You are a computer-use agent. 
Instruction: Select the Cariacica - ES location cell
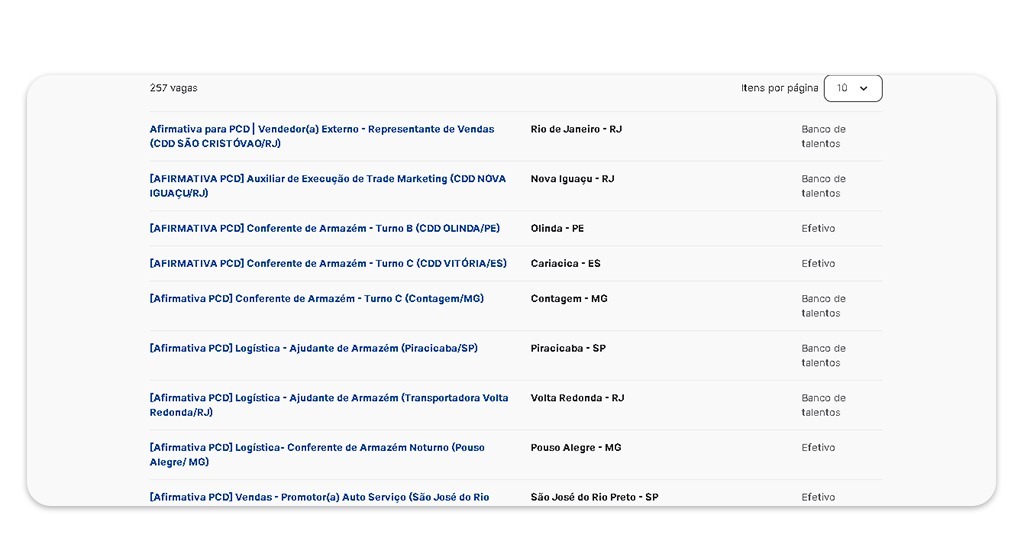point(565,263)
